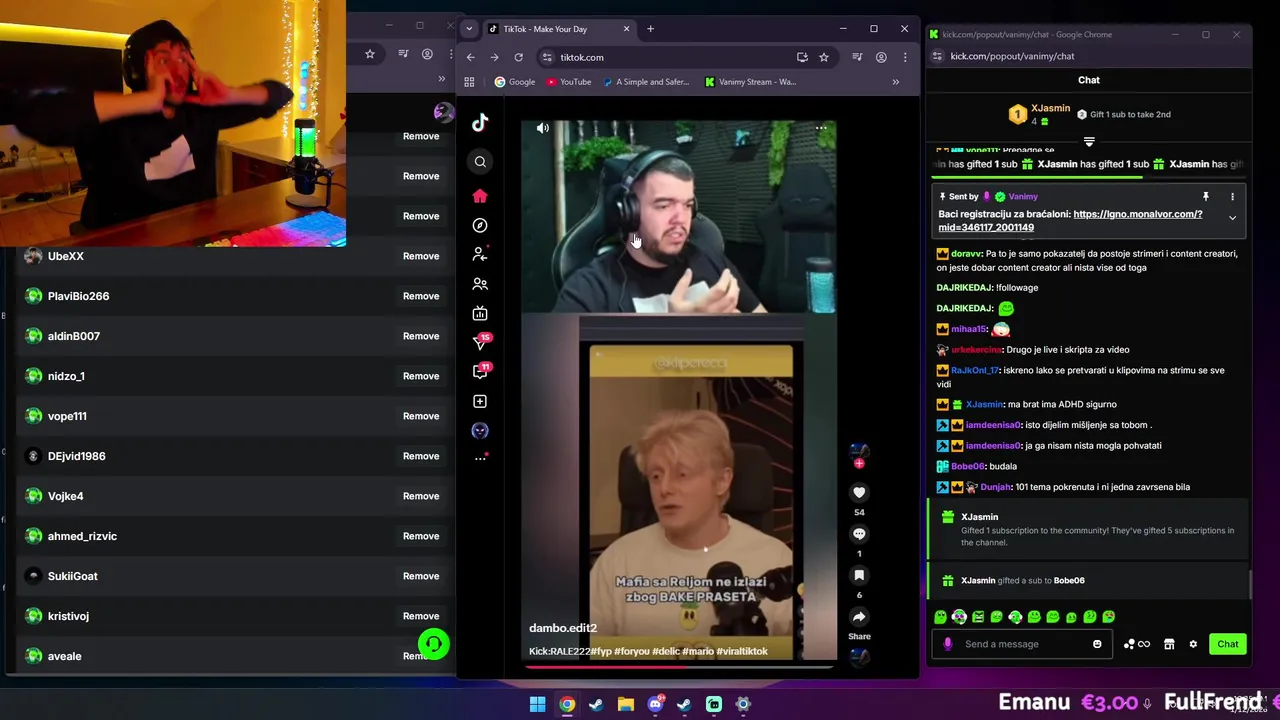Open TikTok activity inbox with 15 badge

click(x=481, y=342)
